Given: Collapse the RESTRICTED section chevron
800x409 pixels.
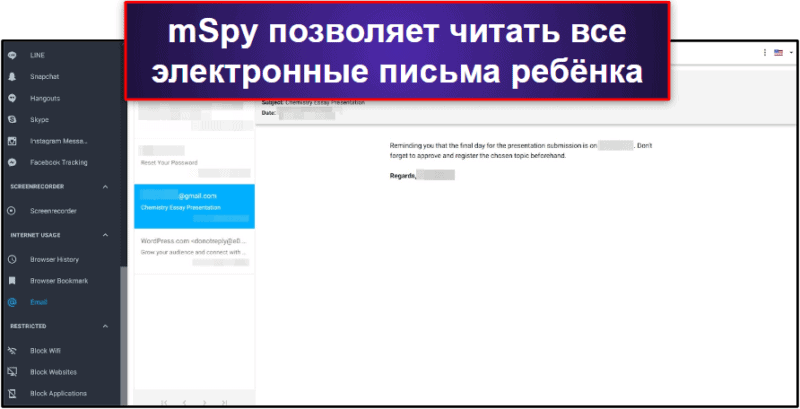Looking at the screenshot, I should click(105, 326).
